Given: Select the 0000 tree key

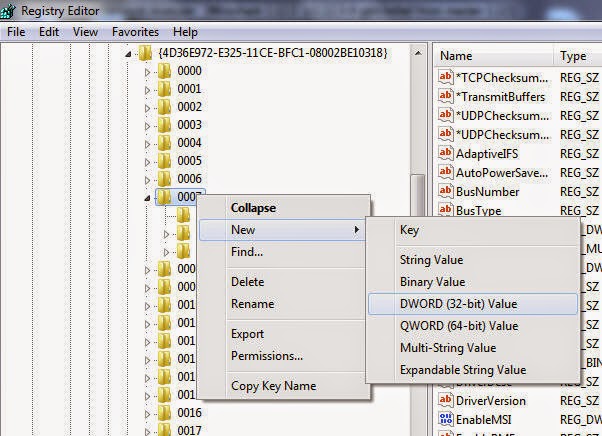Looking at the screenshot, I should 189,71.
